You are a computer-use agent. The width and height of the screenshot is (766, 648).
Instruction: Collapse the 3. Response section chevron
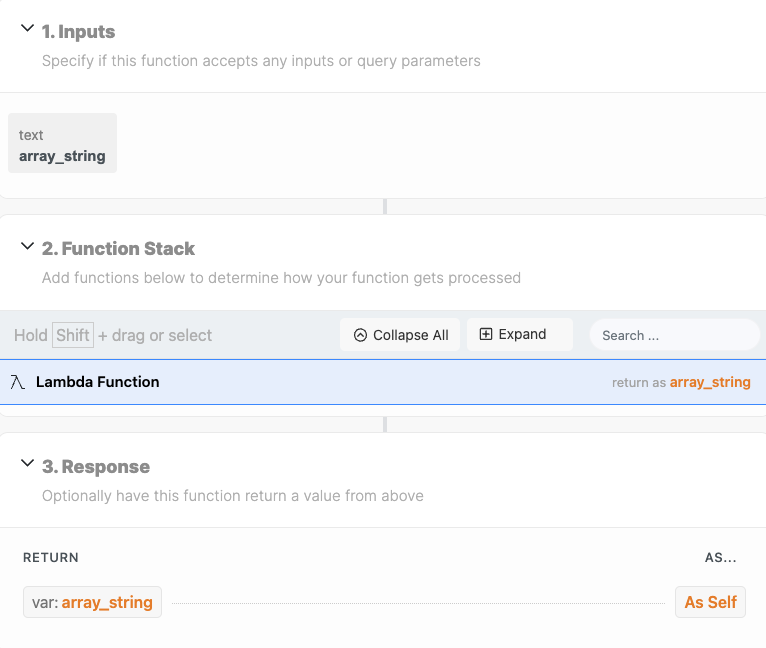[x=27, y=463]
